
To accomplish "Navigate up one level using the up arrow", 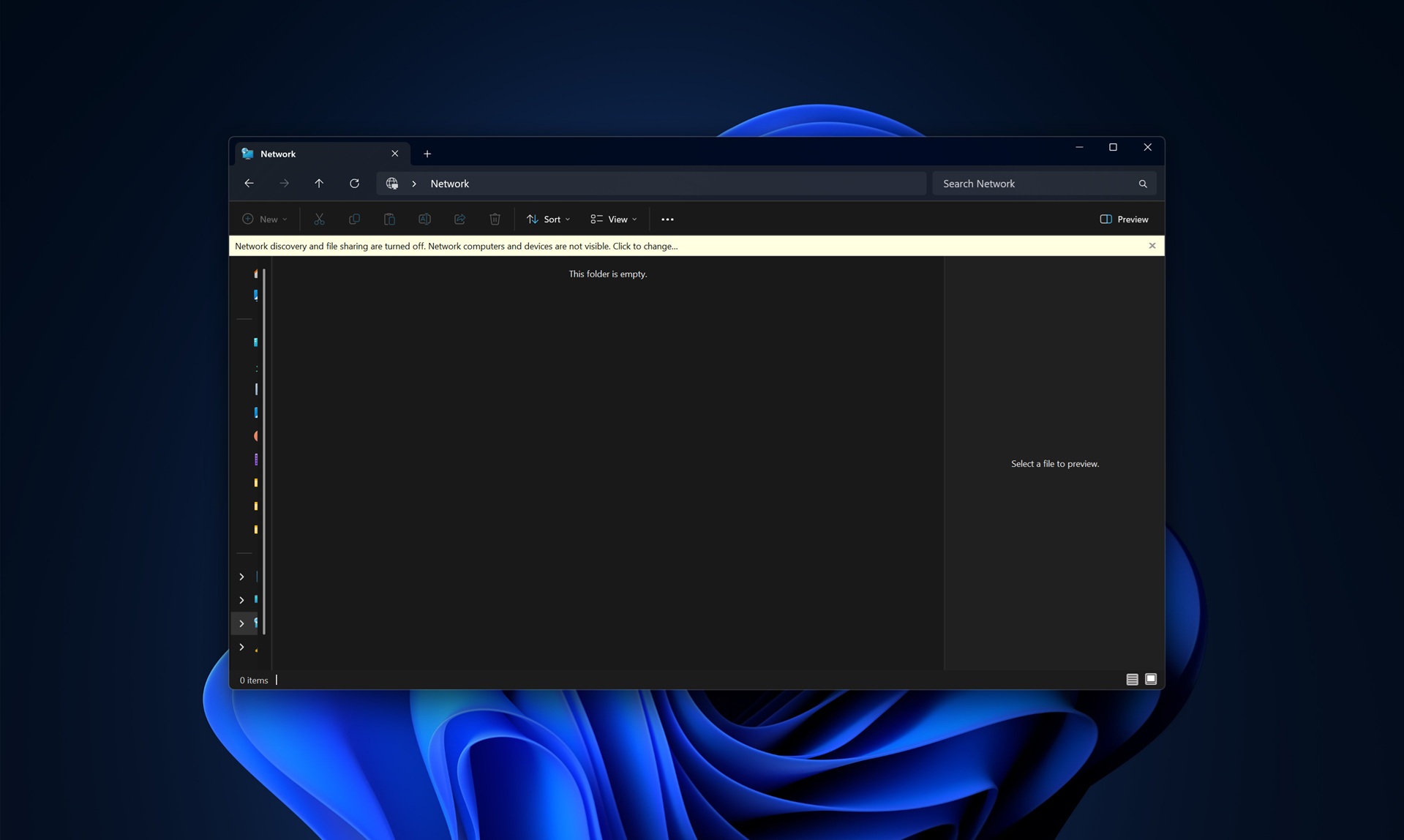I will point(319,183).
